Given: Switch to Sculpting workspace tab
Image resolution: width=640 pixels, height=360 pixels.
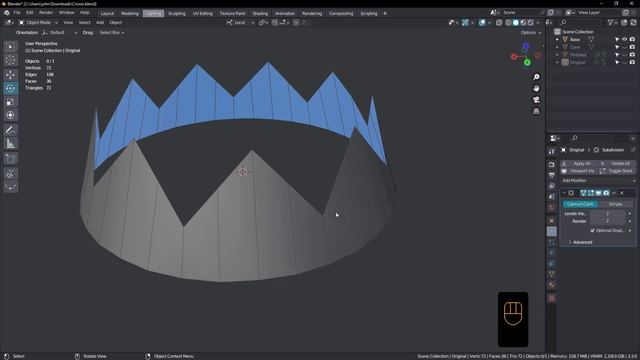Looking at the screenshot, I should point(177,13).
